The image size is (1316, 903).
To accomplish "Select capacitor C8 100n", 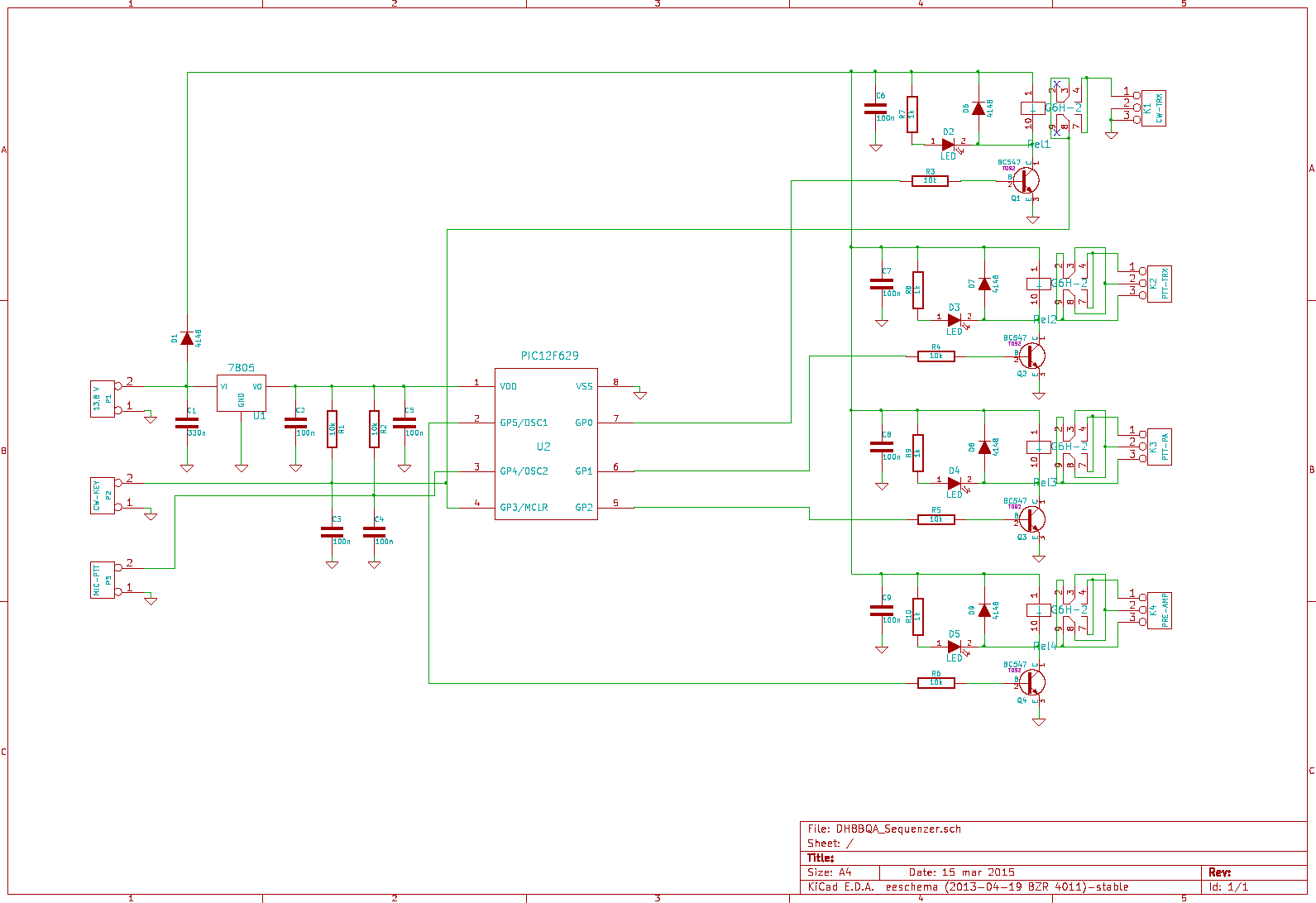I will tap(881, 447).
